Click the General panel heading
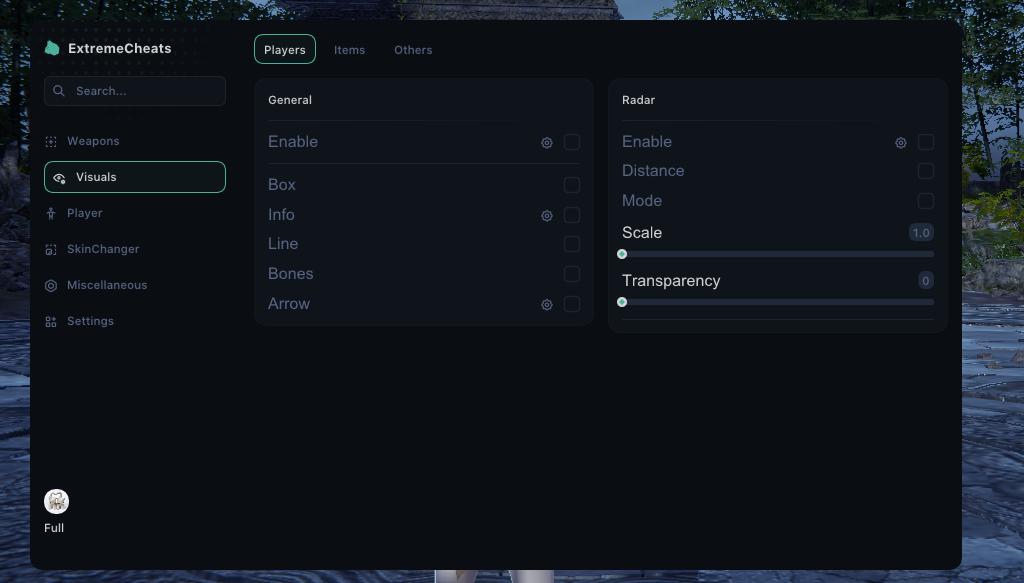Screen dimensions: 1024x583 pos(290,100)
